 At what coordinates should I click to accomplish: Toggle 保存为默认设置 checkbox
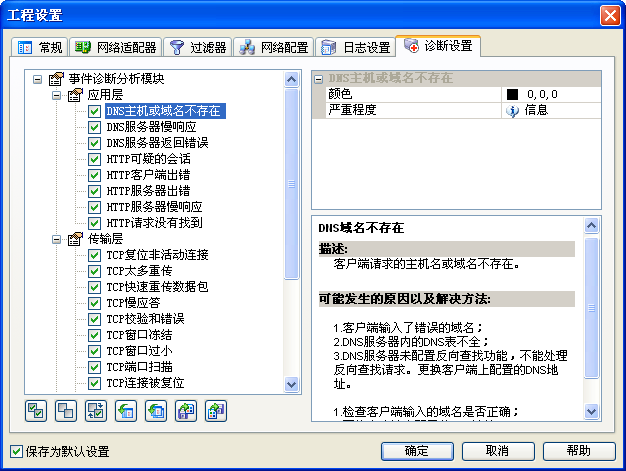tap(16, 451)
